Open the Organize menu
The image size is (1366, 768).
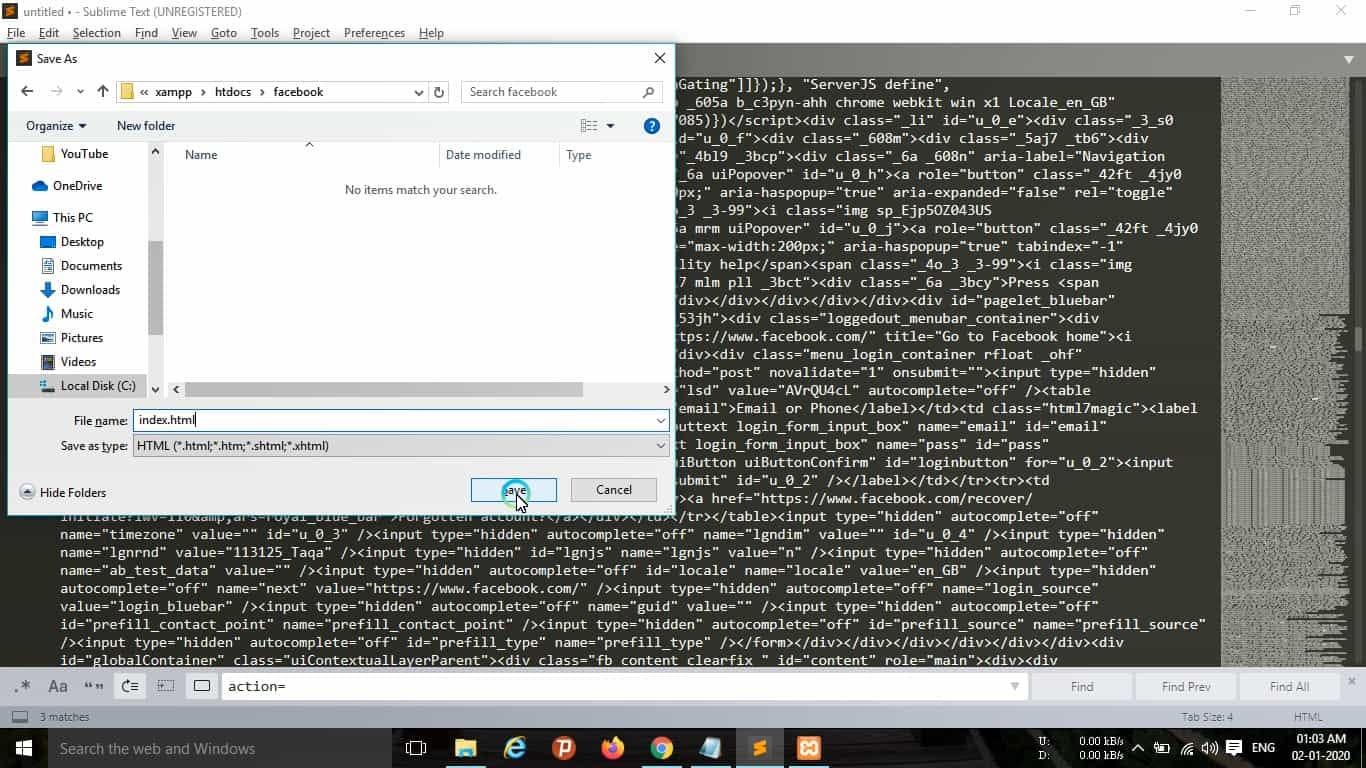click(56, 126)
